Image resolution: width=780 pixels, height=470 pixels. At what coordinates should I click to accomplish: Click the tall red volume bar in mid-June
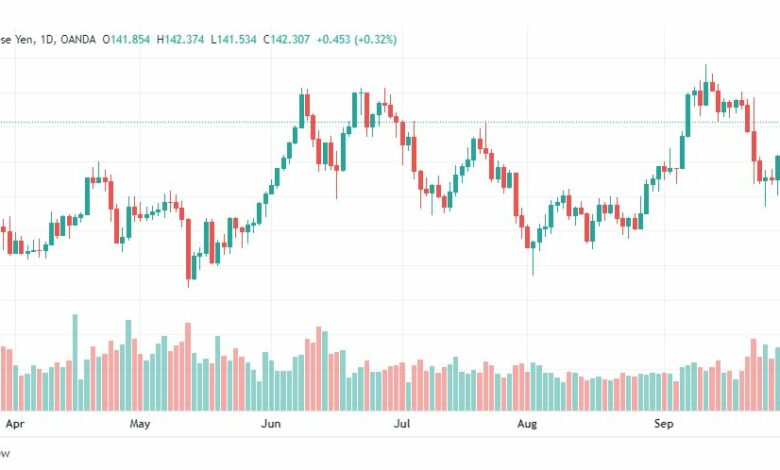click(319, 369)
